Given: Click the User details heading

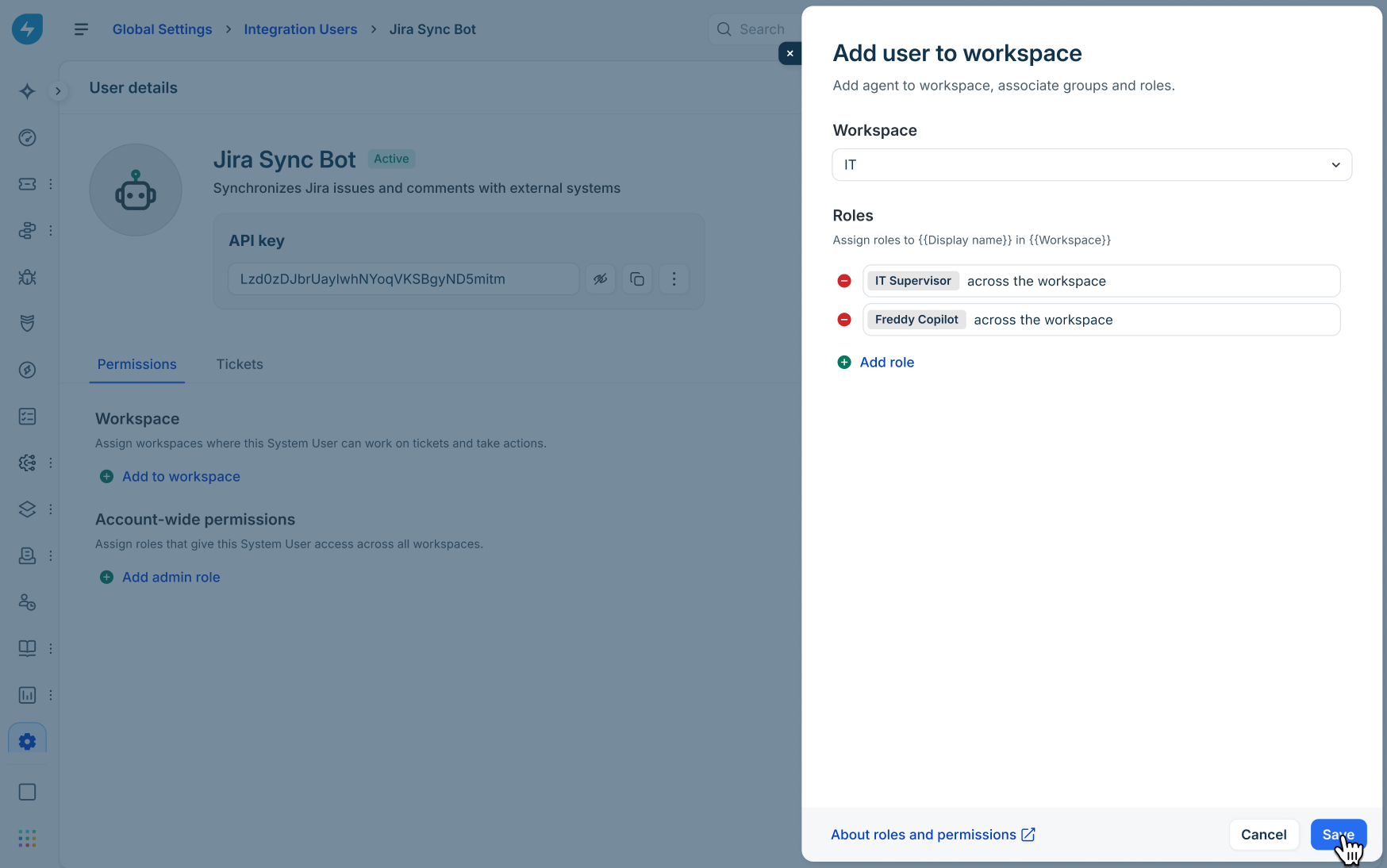Looking at the screenshot, I should tap(133, 88).
